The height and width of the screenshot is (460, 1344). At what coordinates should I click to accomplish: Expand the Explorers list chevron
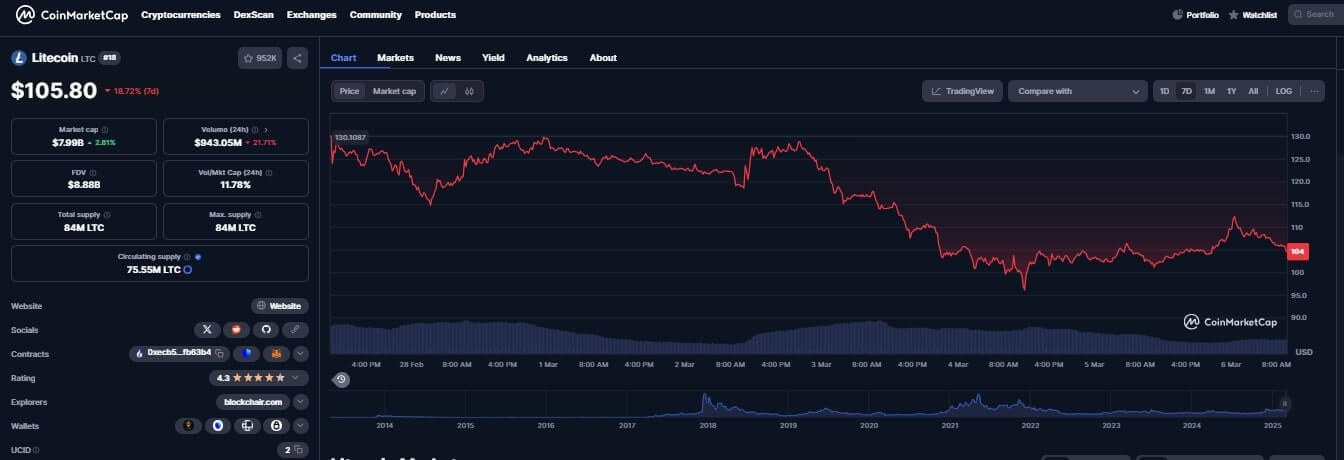pos(300,402)
